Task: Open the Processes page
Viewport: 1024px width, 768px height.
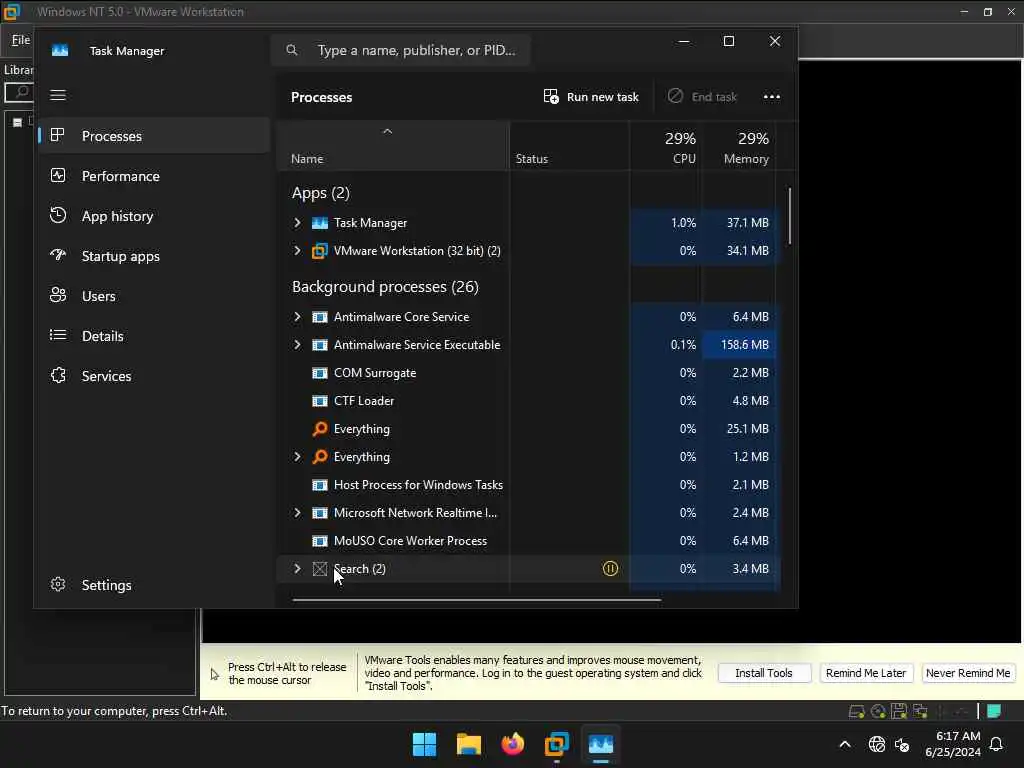Action: tap(154, 136)
